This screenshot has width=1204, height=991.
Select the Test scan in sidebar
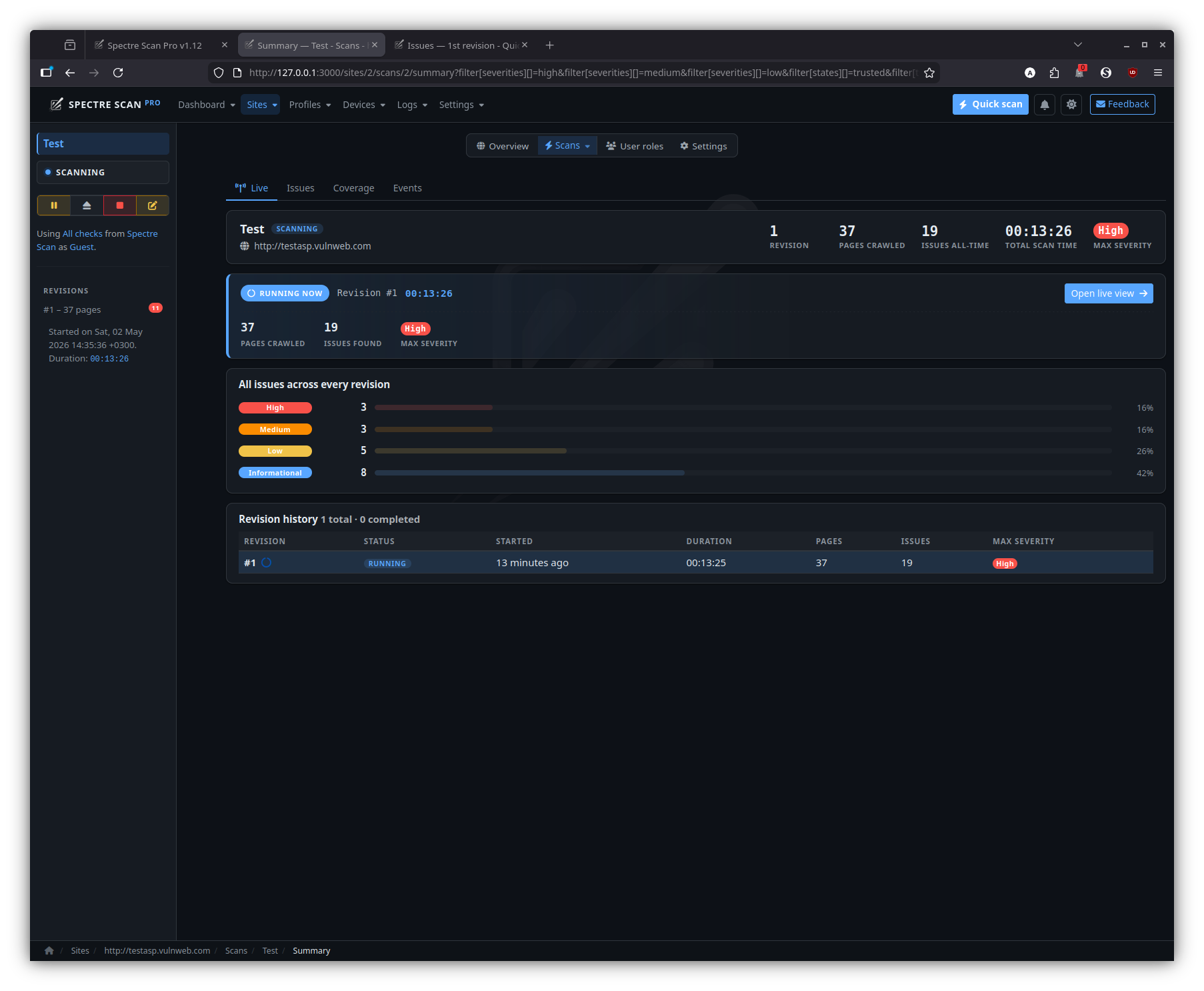coord(103,144)
